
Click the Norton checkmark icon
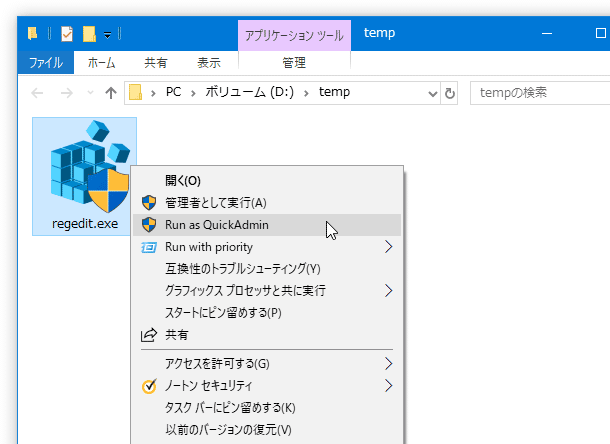tap(149, 386)
